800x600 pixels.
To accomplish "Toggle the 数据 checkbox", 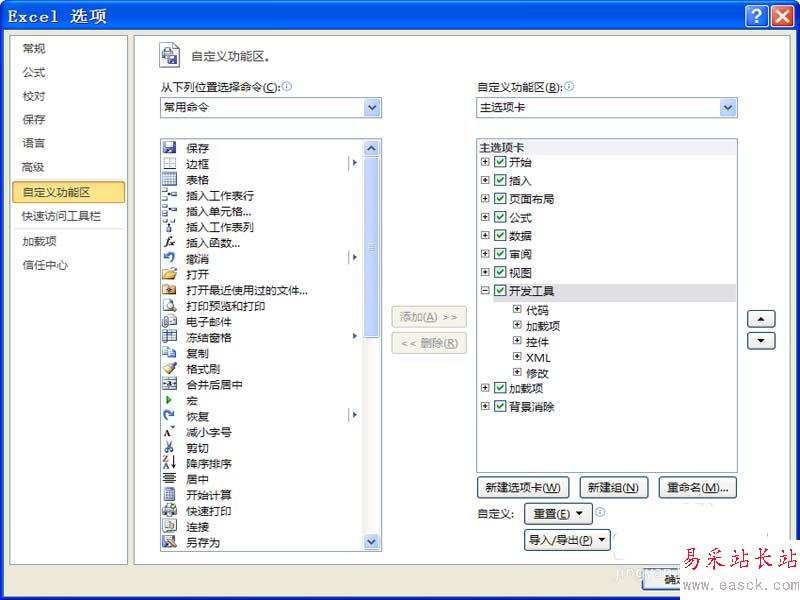I will [501, 236].
